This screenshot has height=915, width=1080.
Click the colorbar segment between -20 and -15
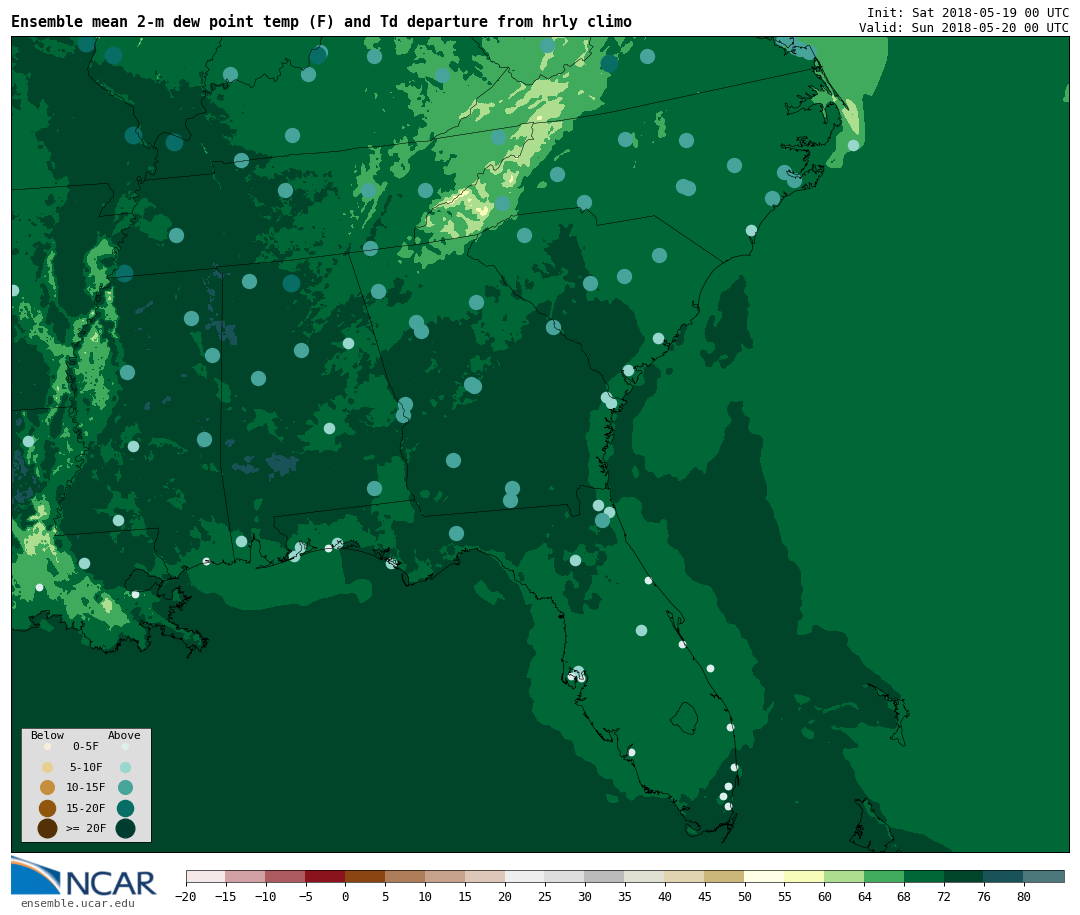pyautogui.click(x=206, y=876)
